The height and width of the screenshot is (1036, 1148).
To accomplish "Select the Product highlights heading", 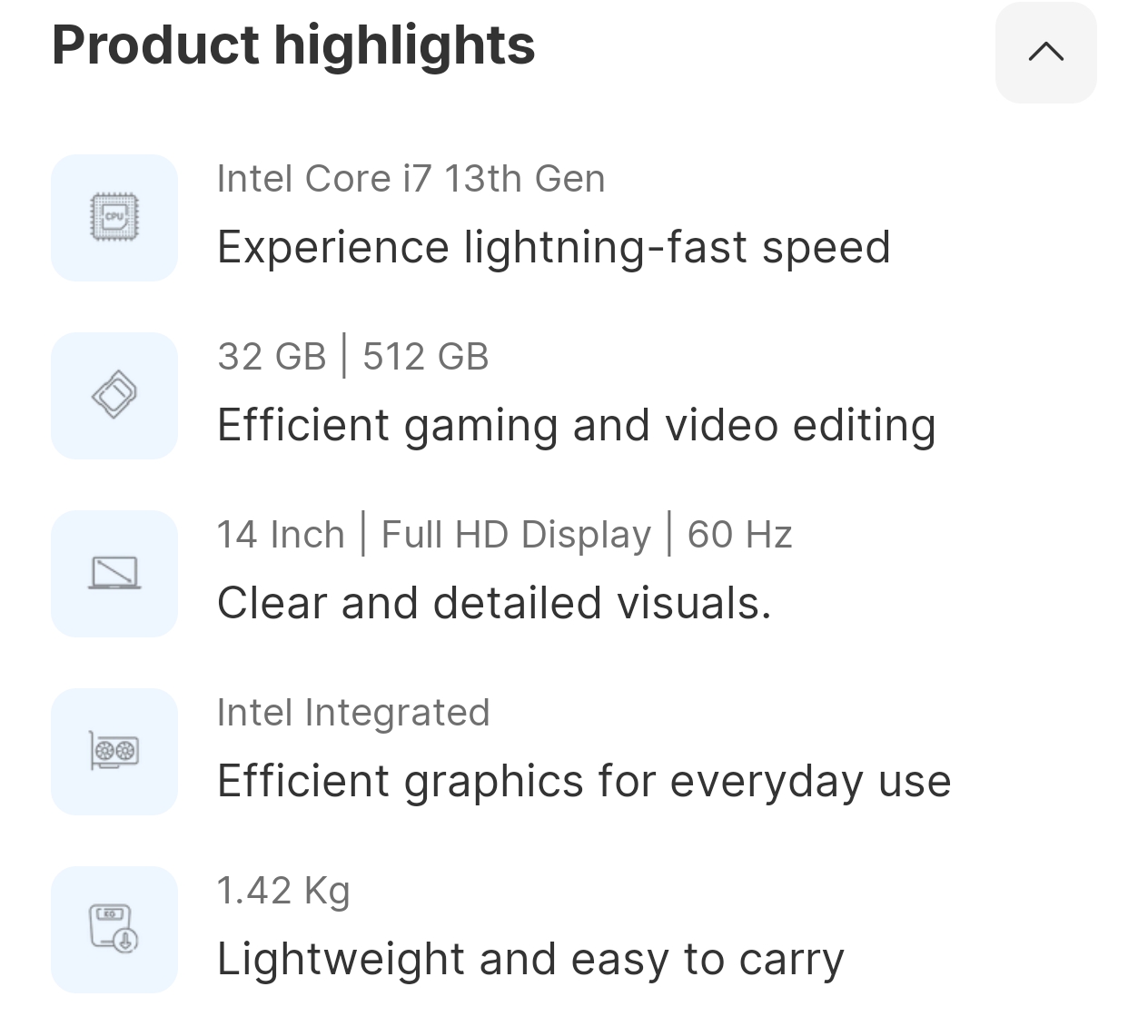I will tap(292, 44).
